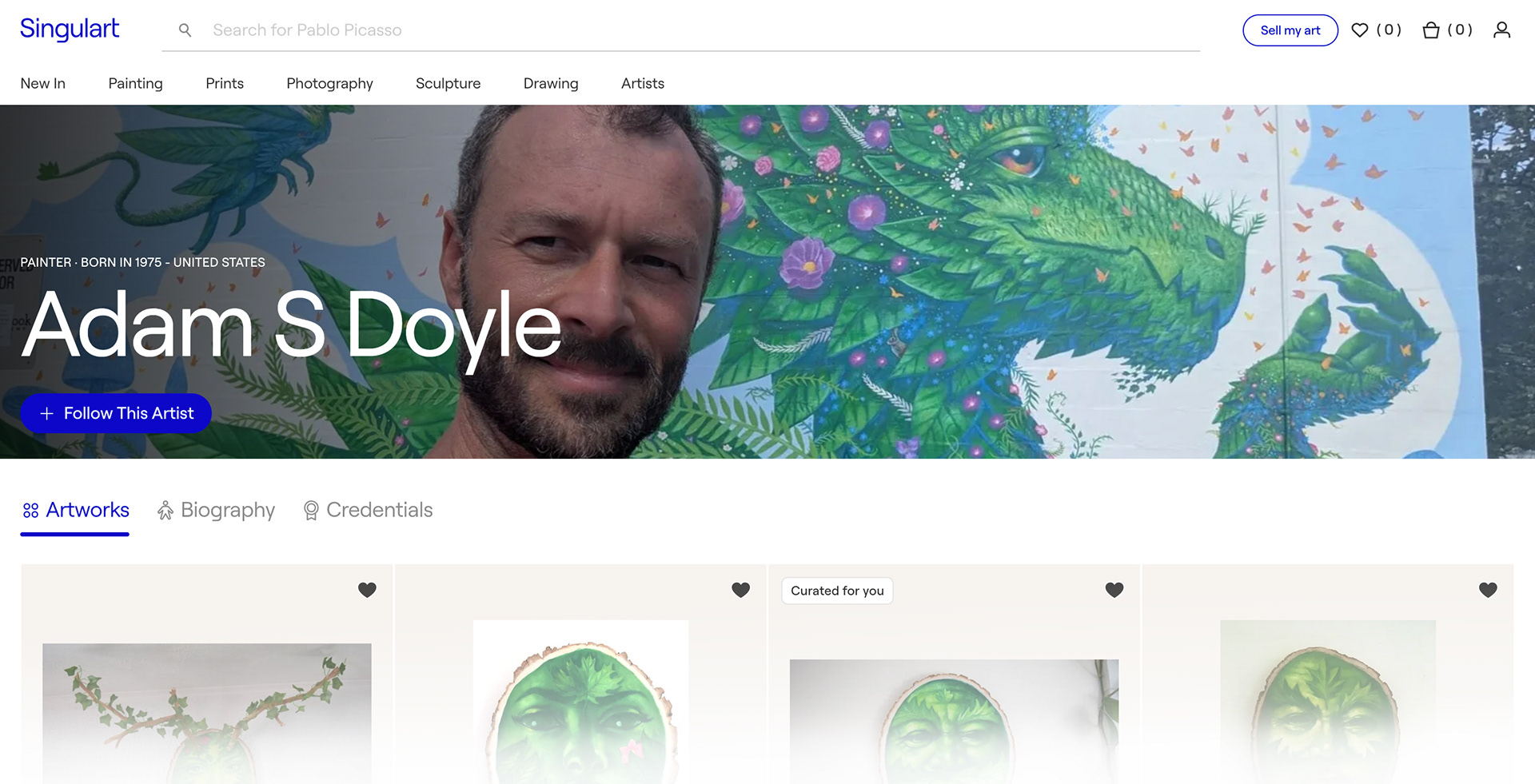Click the Follow This Artist button
The height and width of the screenshot is (784, 1535).
pyautogui.click(x=116, y=413)
